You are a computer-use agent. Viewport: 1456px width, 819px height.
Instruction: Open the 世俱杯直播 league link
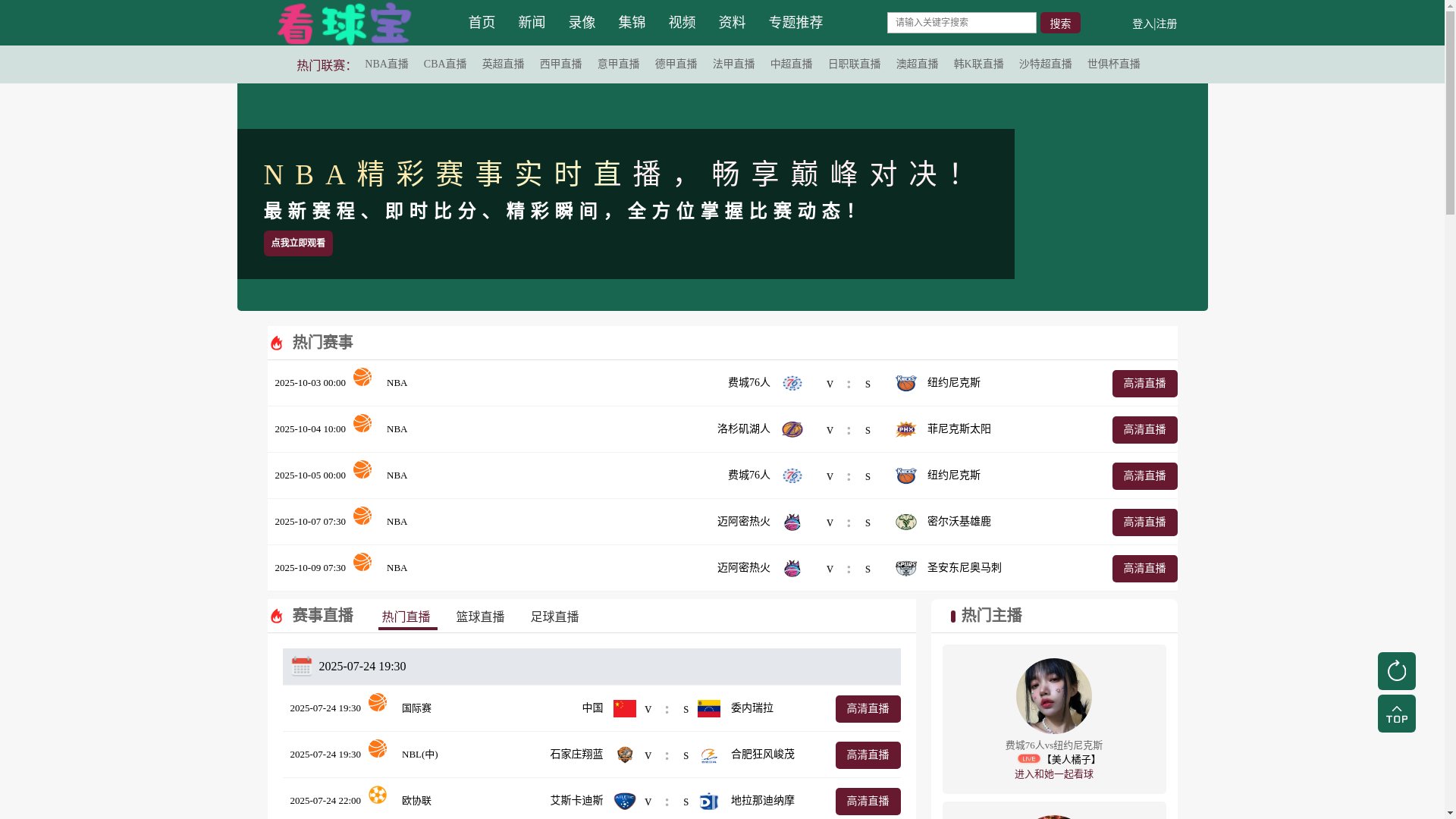tap(1113, 64)
